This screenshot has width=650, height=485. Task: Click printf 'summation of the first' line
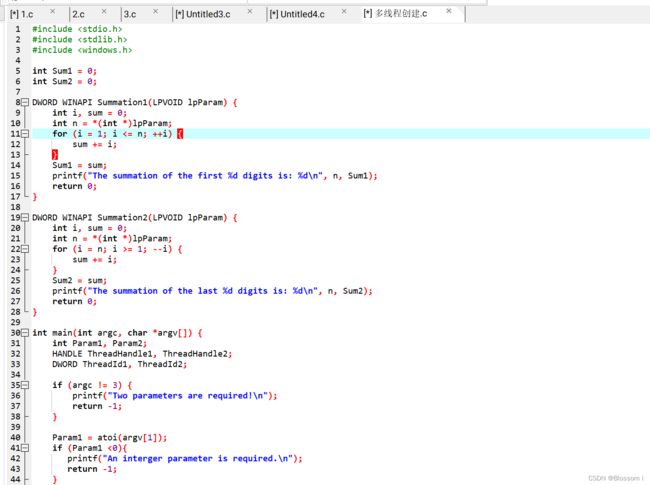coord(215,175)
